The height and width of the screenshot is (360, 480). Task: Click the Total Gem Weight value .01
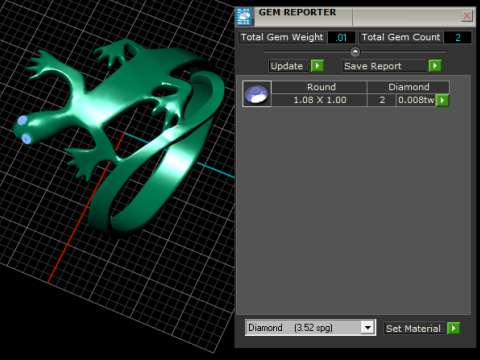pyautogui.click(x=341, y=37)
